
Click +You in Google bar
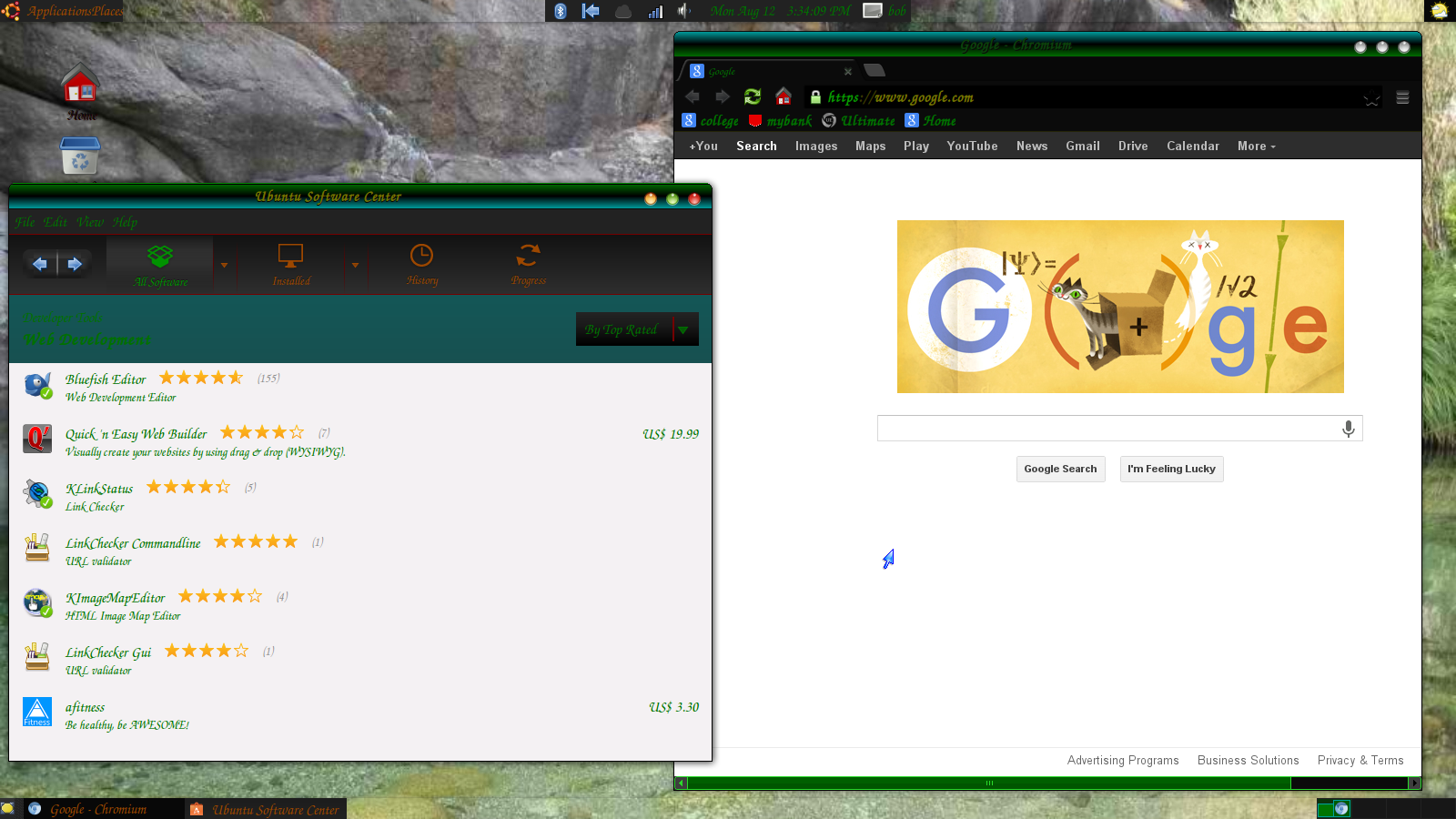click(x=703, y=146)
